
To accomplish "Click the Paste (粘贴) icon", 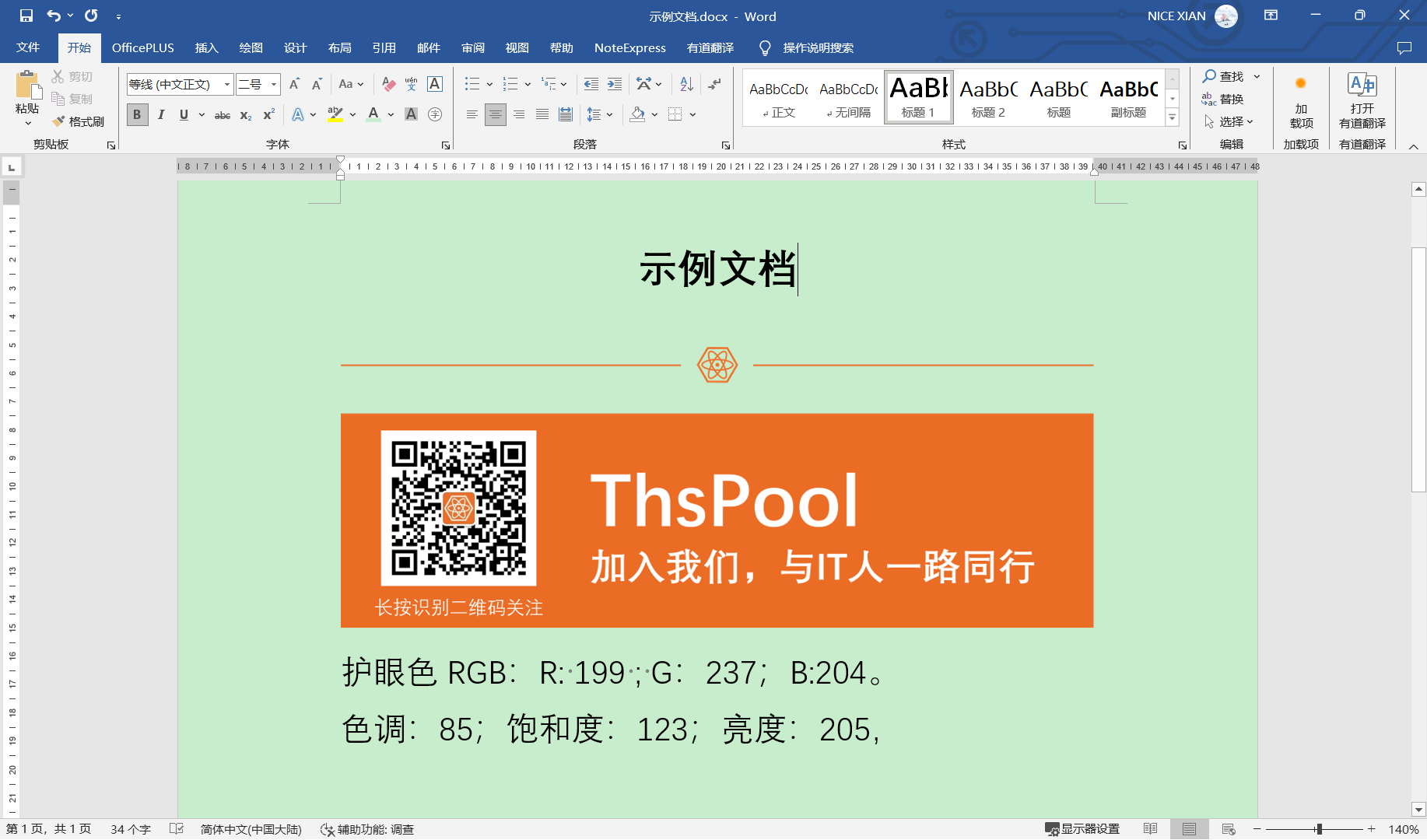I will coord(27,86).
